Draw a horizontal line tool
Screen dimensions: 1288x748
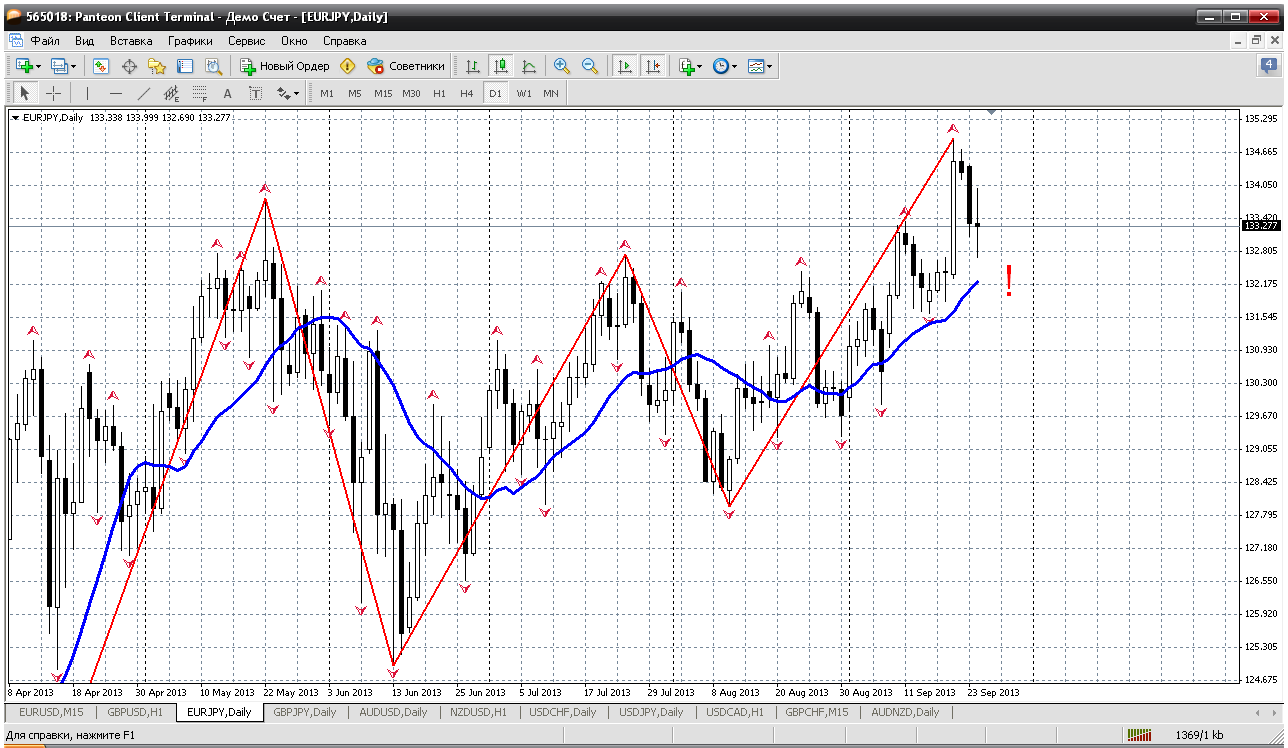(115, 93)
